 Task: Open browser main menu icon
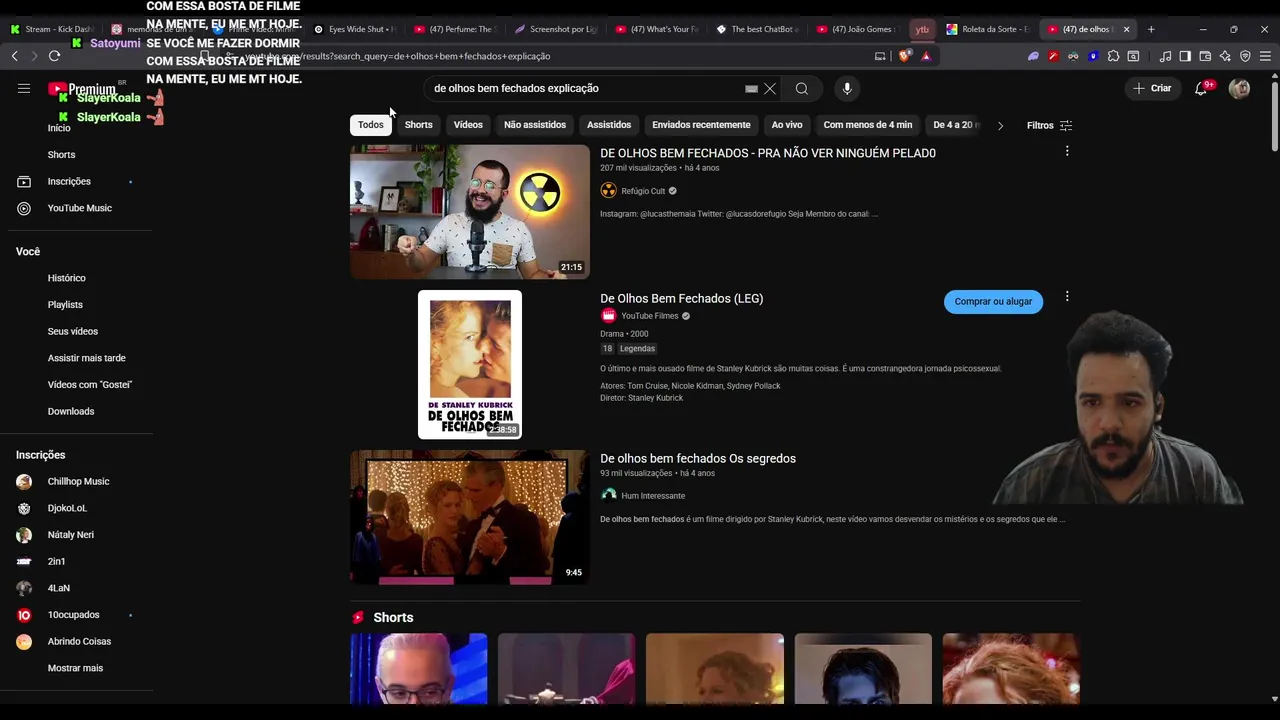click(x=1265, y=56)
